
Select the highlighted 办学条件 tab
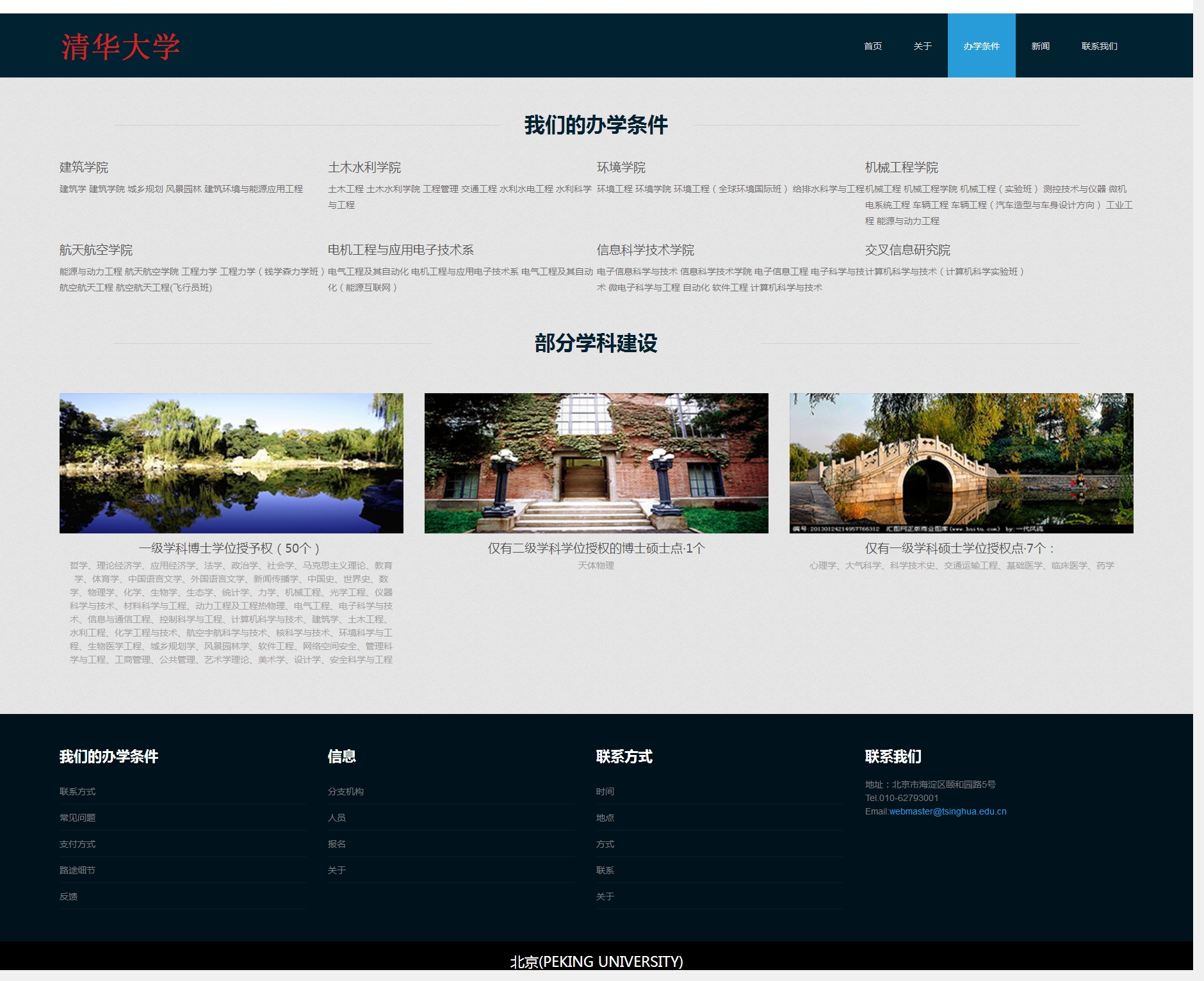981,46
